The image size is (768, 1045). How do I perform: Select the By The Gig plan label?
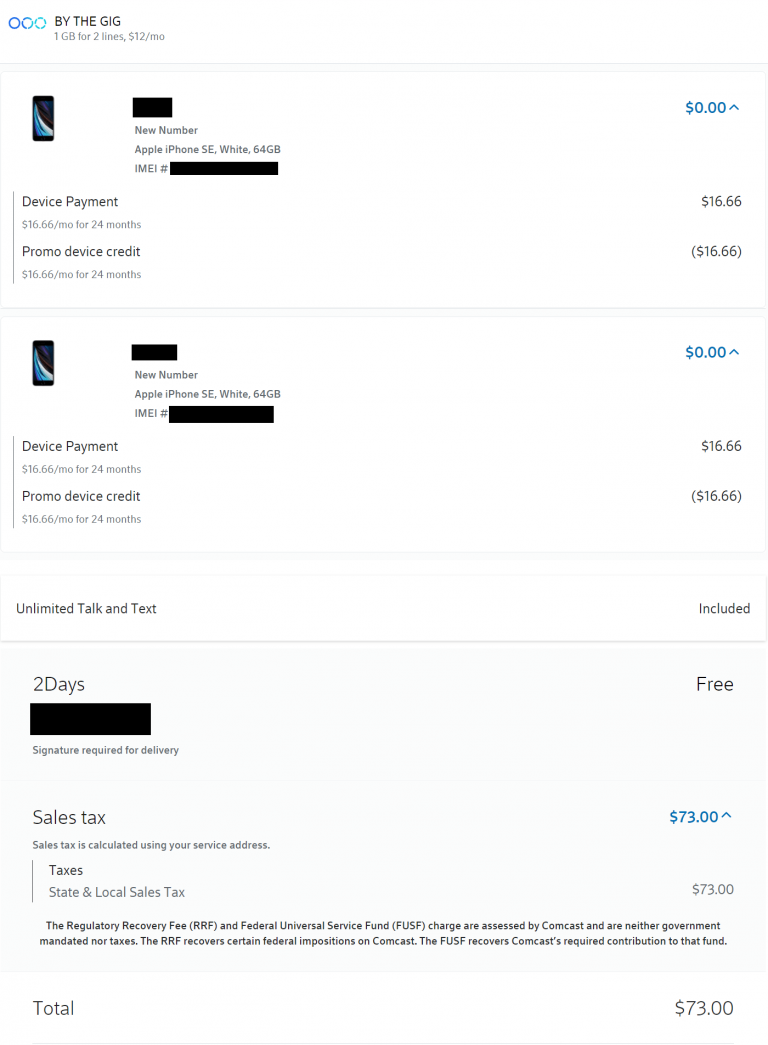88,21
